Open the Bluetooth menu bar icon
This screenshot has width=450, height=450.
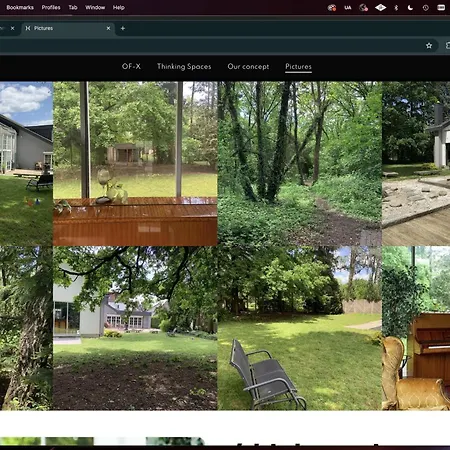396,8
